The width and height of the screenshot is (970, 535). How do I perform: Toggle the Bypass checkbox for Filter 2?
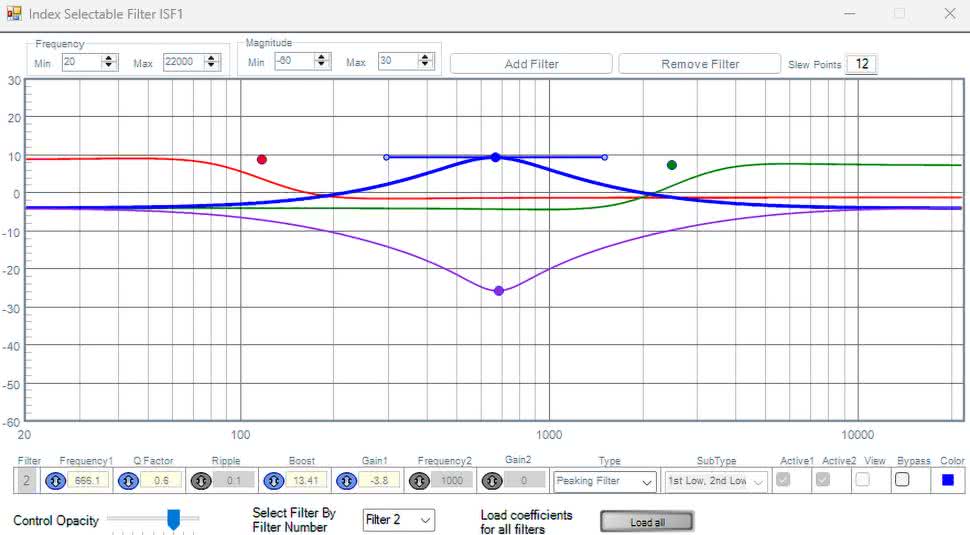pyautogui.click(x=902, y=480)
